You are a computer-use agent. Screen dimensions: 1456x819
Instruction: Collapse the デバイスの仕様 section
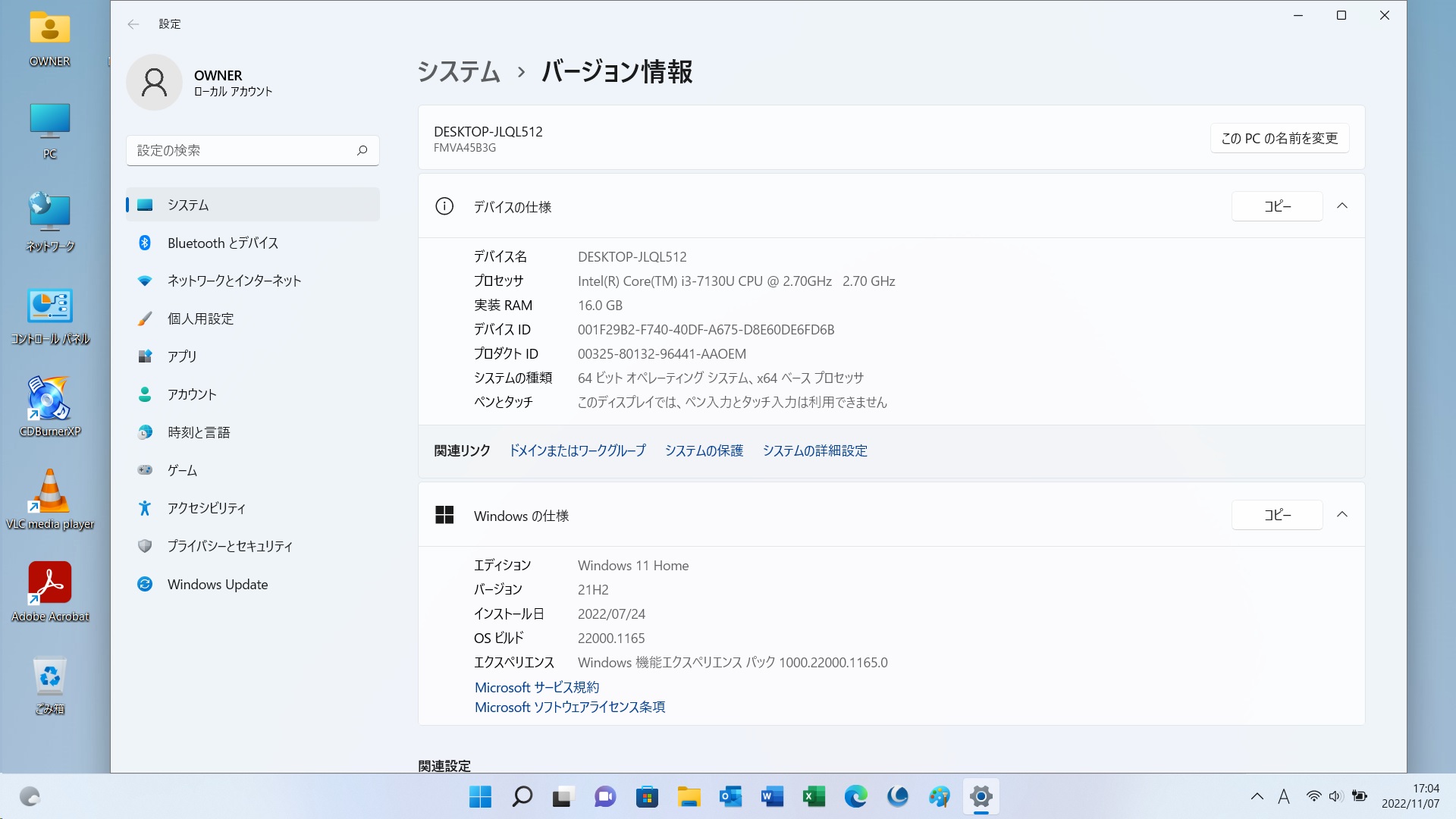click(x=1341, y=206)
